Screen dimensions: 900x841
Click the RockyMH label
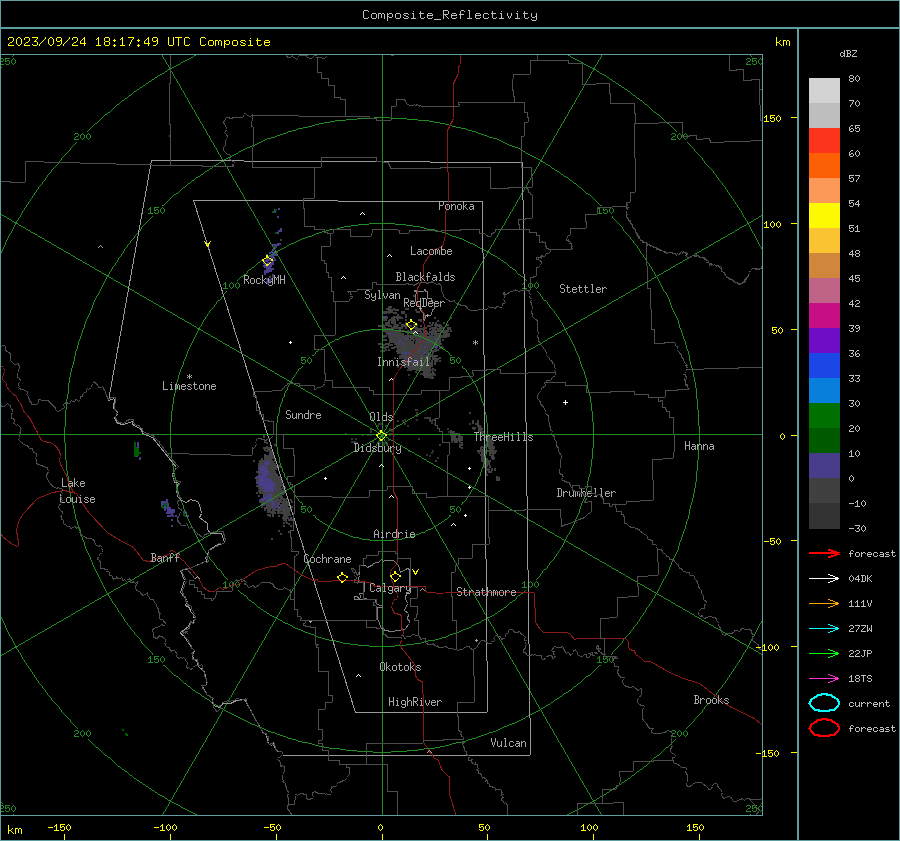pyautogui.click(x=264, y=280)
